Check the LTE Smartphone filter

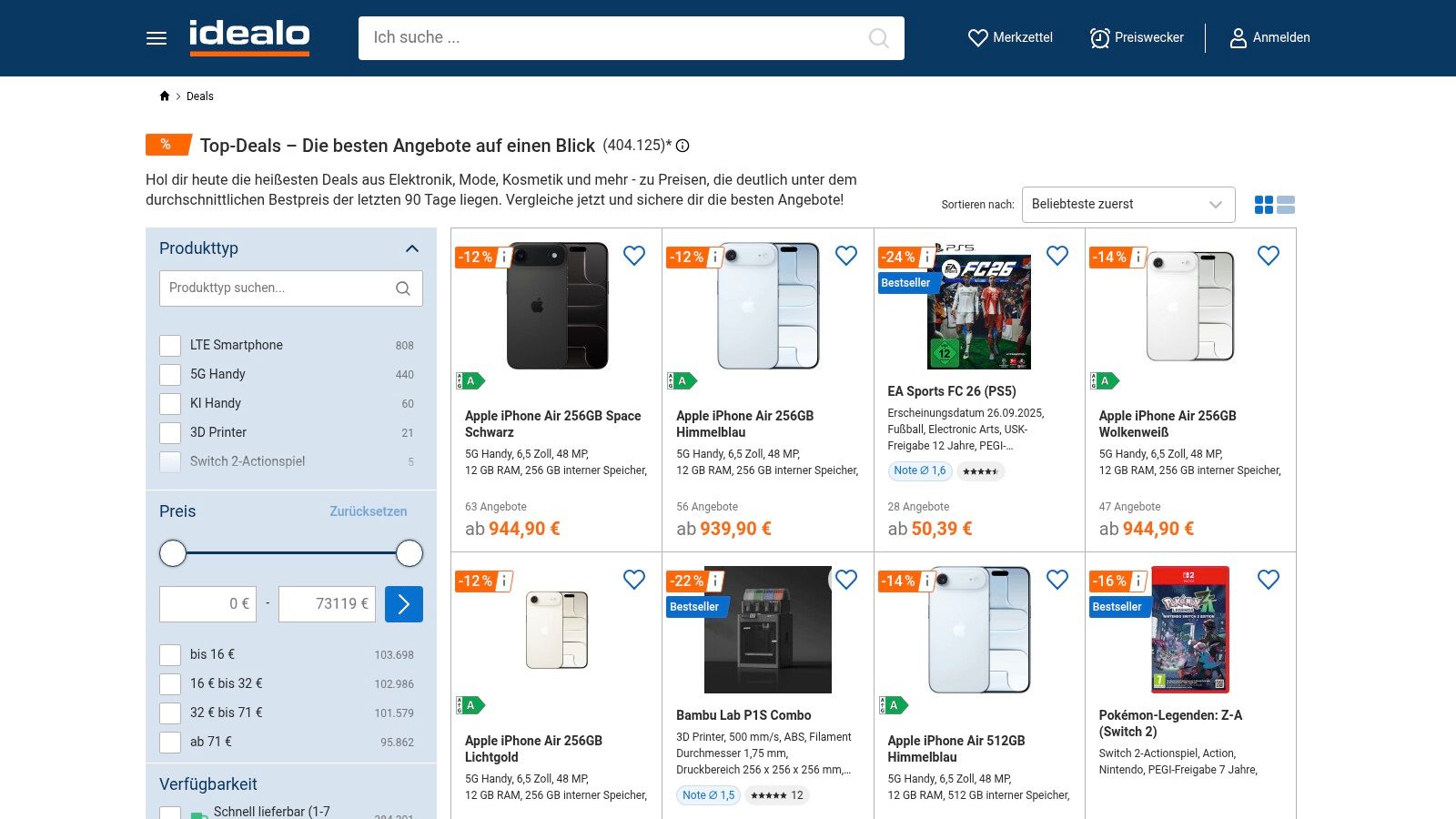click(x=170, y=346)
